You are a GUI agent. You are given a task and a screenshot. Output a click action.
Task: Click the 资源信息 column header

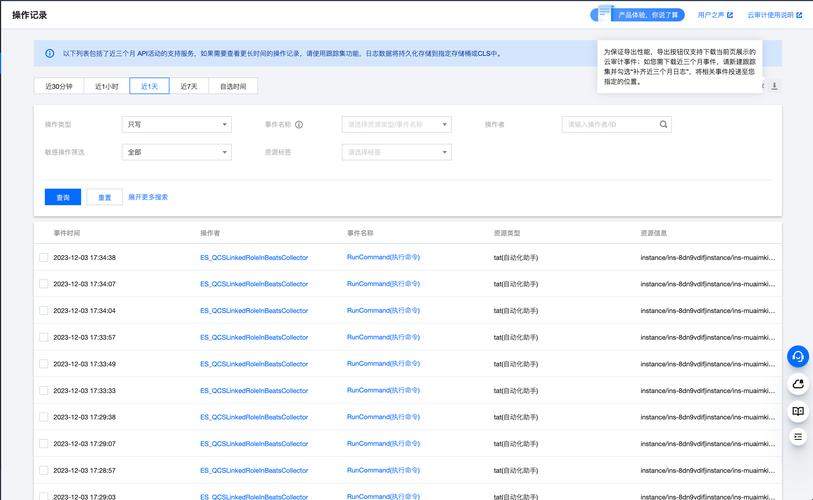click(x=653, y=233)
